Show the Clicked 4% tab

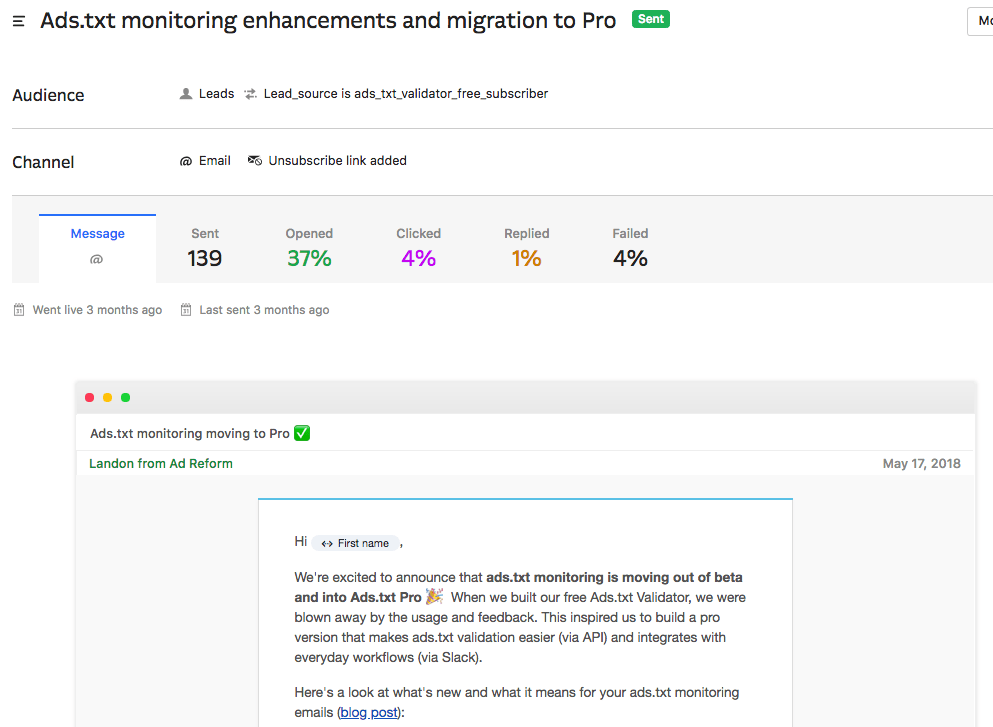[x=418, y=247]
